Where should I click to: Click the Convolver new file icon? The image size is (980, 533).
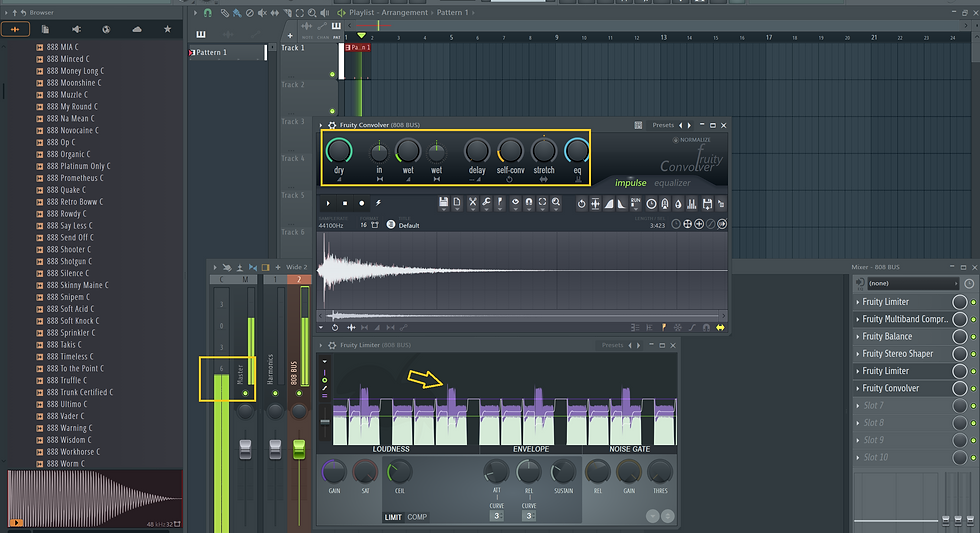(457, 202)
